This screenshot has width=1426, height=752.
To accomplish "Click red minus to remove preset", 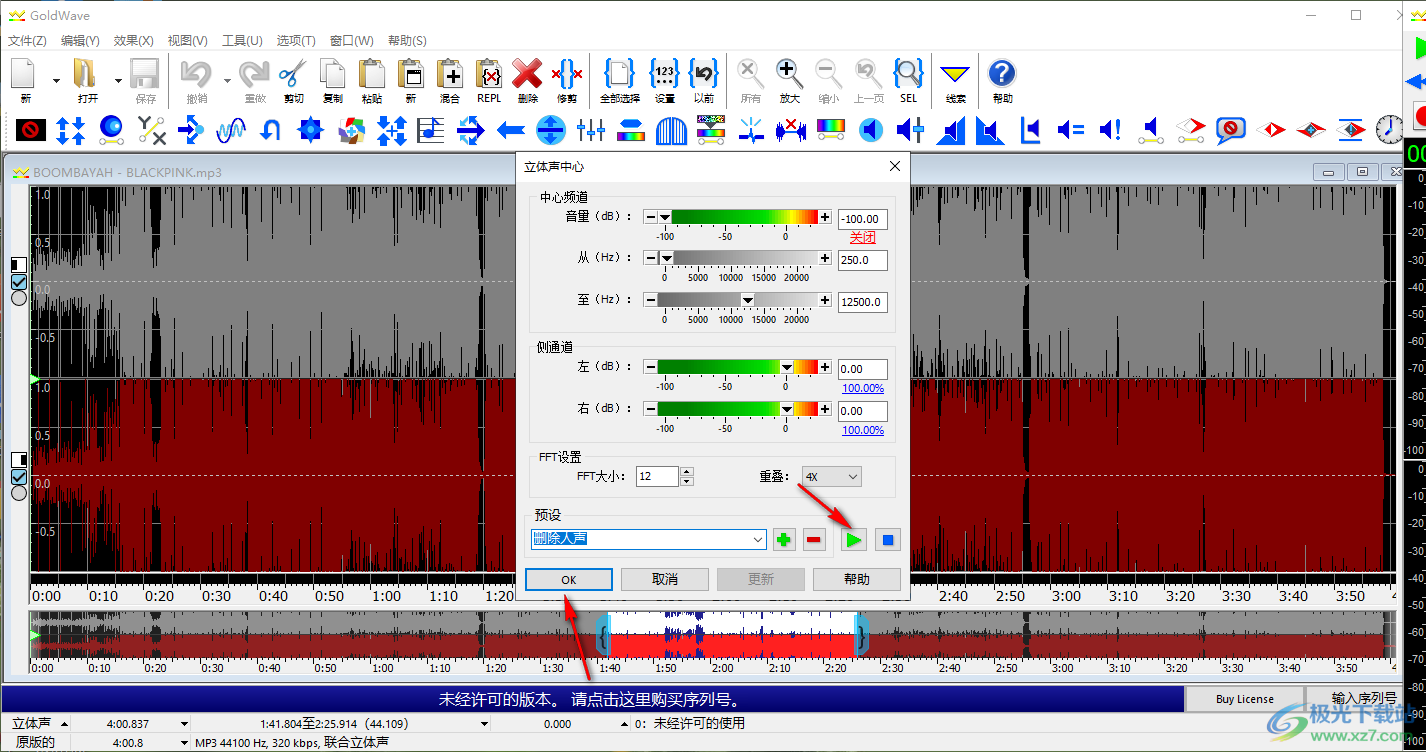I will [815, 540].
